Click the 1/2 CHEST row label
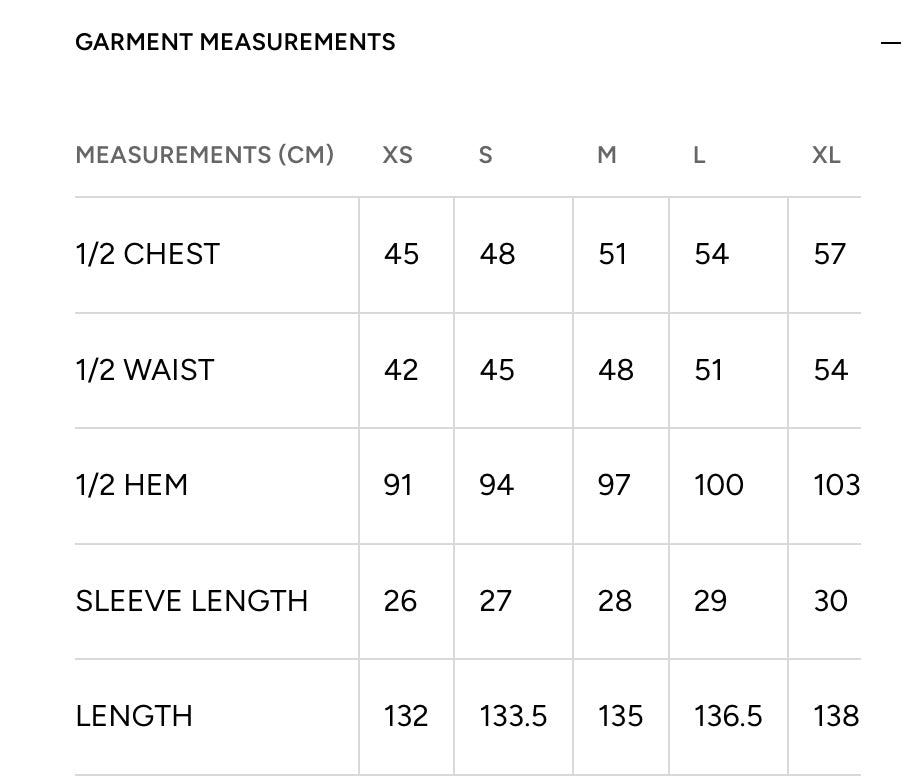The height and width of the screenshot is (781, 923). pyautogui.click(x=148, y=254)
